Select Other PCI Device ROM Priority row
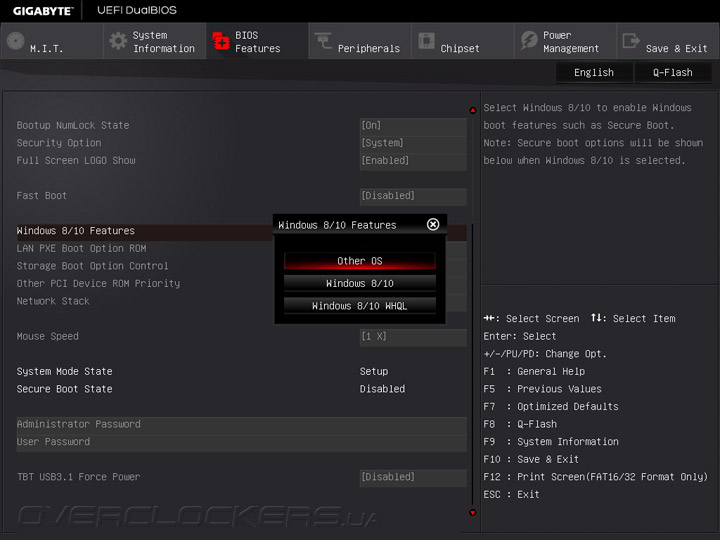The image size is (720, 540). click(x=145, y=283)
